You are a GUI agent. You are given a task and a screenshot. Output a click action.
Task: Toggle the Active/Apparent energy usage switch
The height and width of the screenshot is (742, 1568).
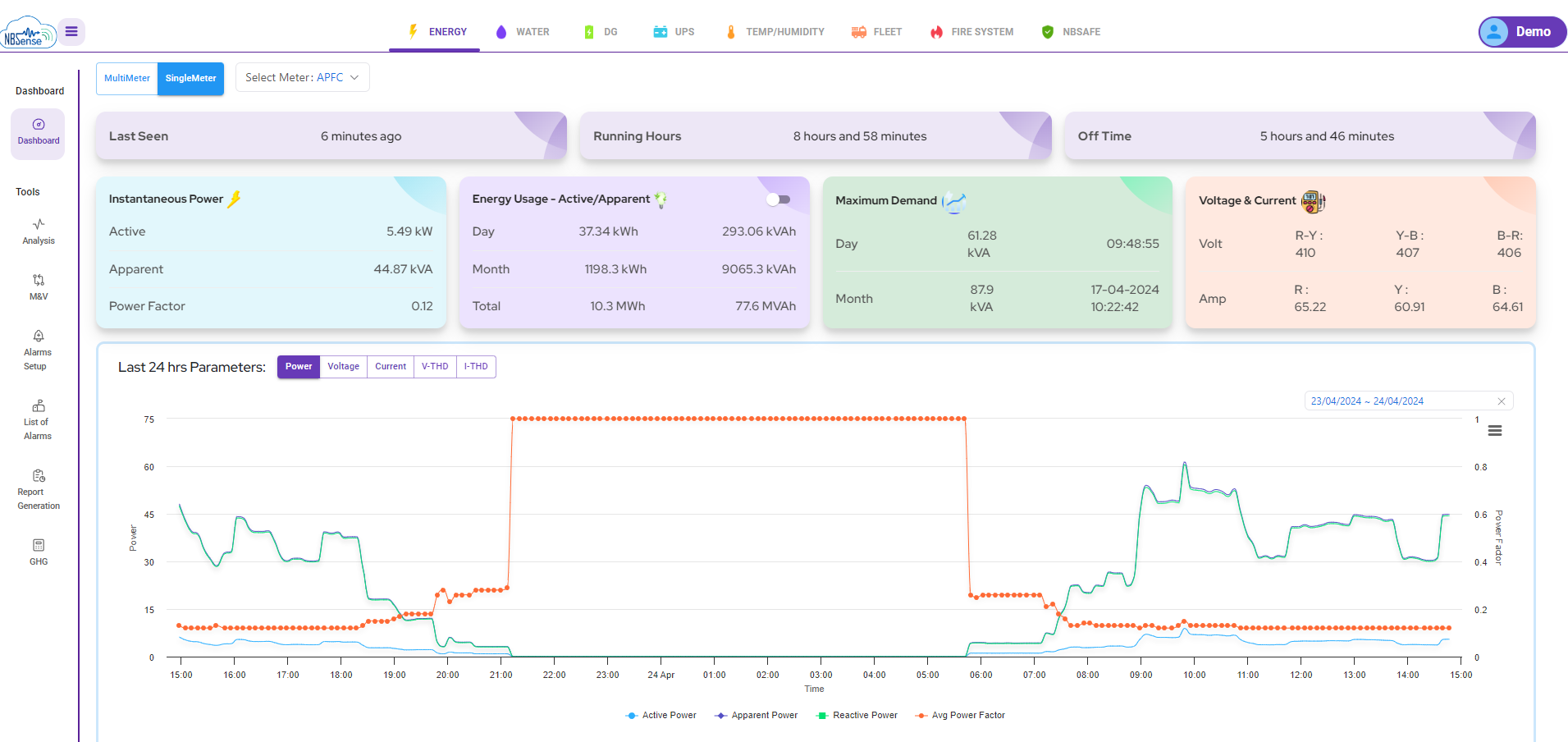[778, 199]
